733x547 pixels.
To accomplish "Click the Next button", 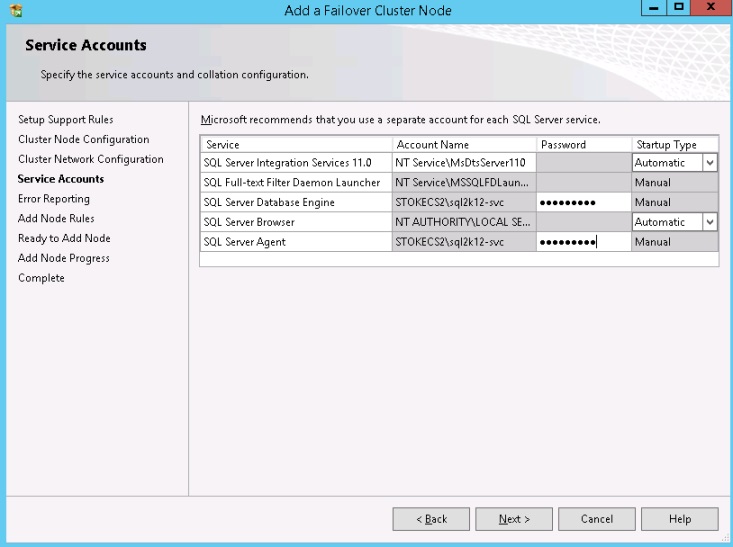I will pos(514,519).
